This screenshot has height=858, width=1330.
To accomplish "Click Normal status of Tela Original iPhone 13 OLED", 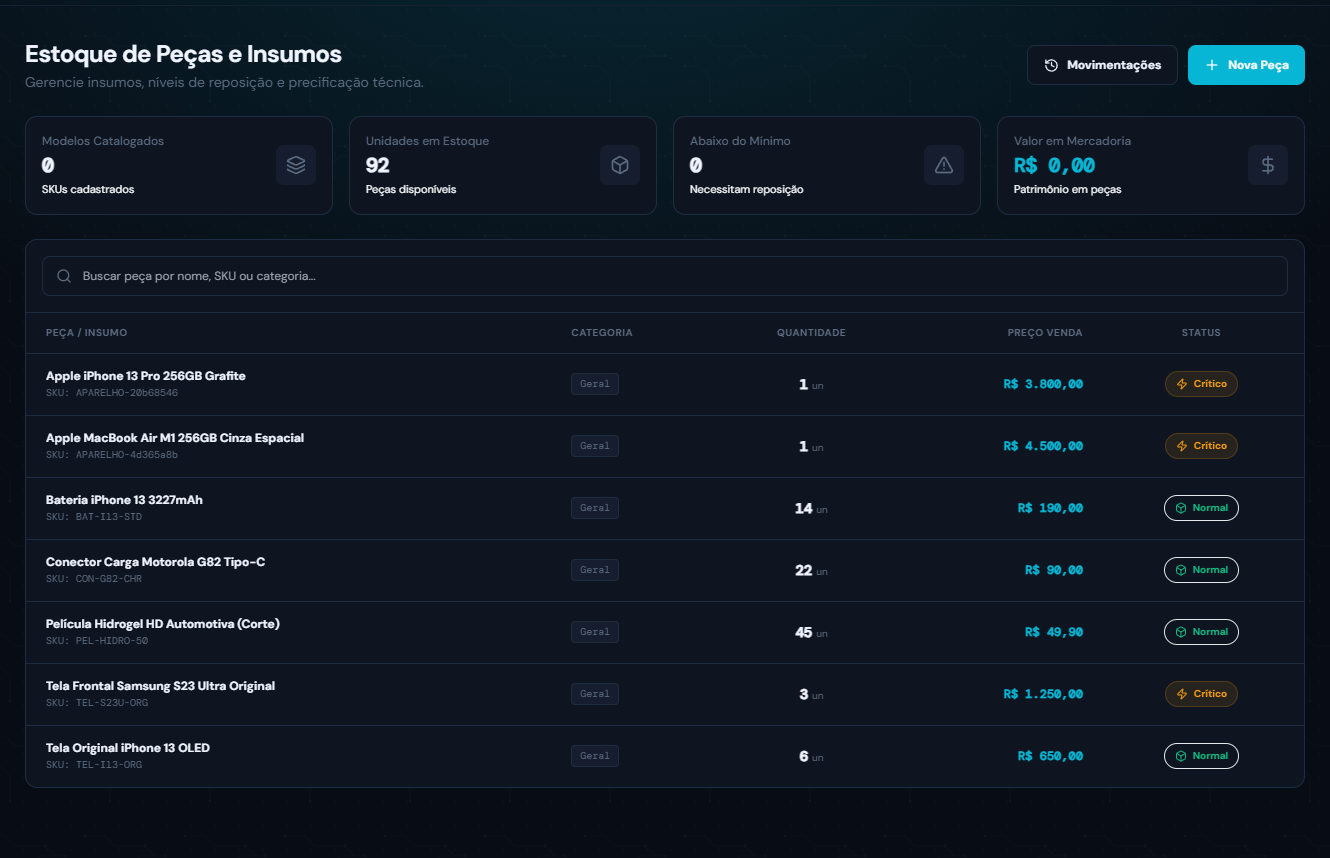I will pos(1201,756).
